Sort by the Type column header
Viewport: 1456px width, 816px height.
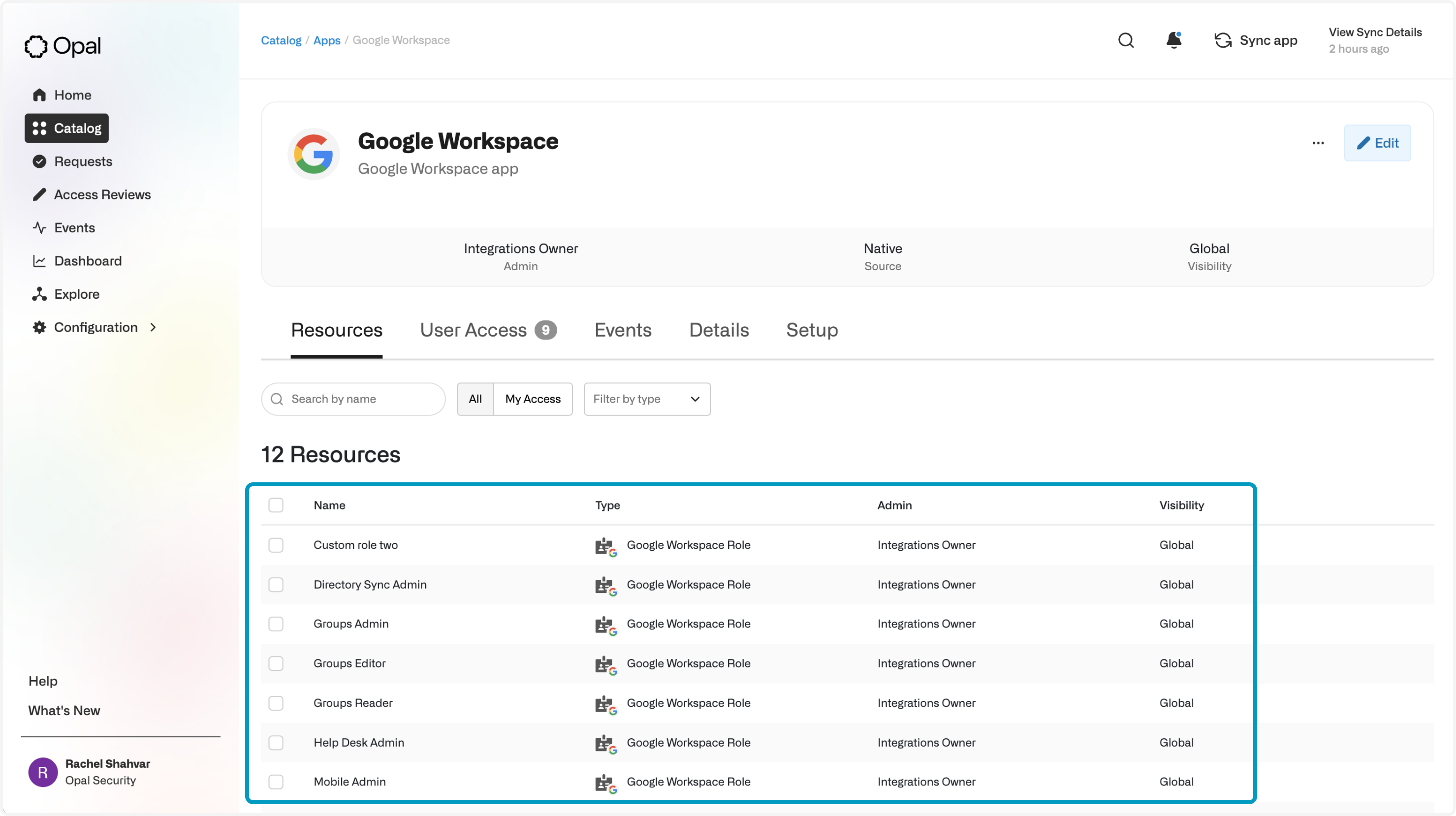click(x=607, y=505)
